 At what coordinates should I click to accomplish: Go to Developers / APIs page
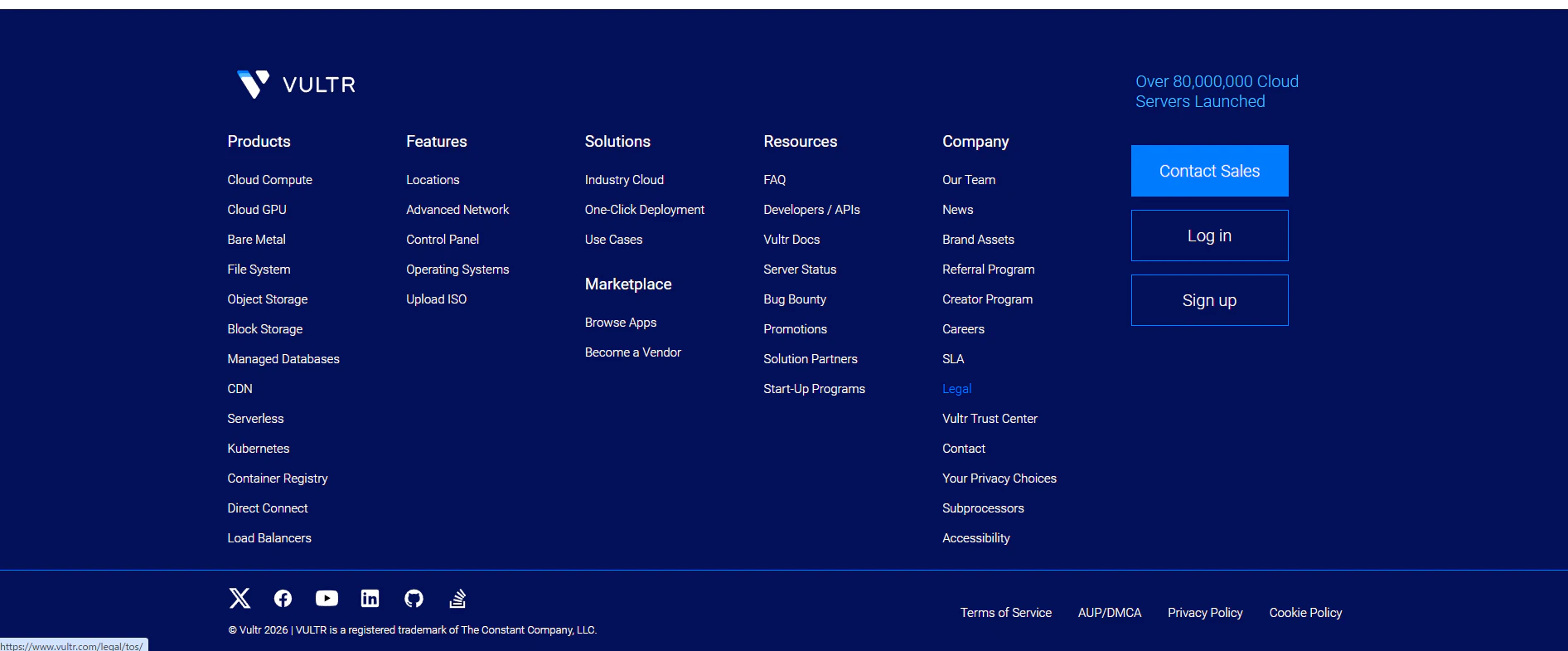tap(812, 210)
